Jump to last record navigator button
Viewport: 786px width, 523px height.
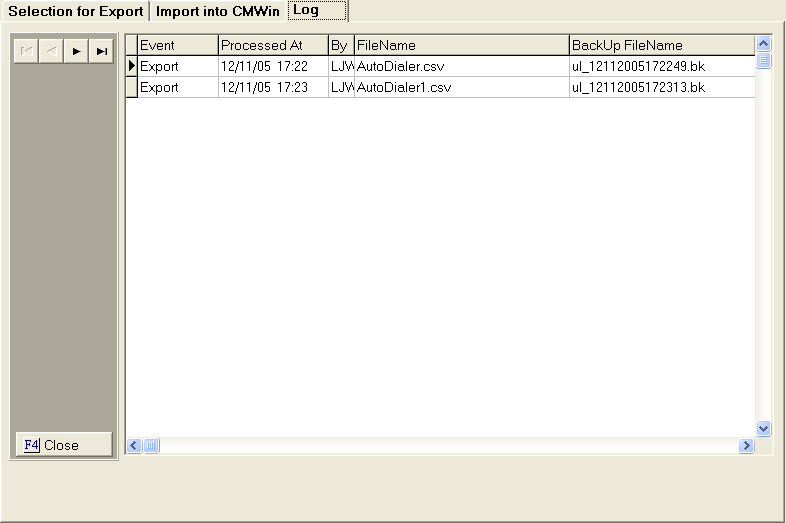[101, 51]
